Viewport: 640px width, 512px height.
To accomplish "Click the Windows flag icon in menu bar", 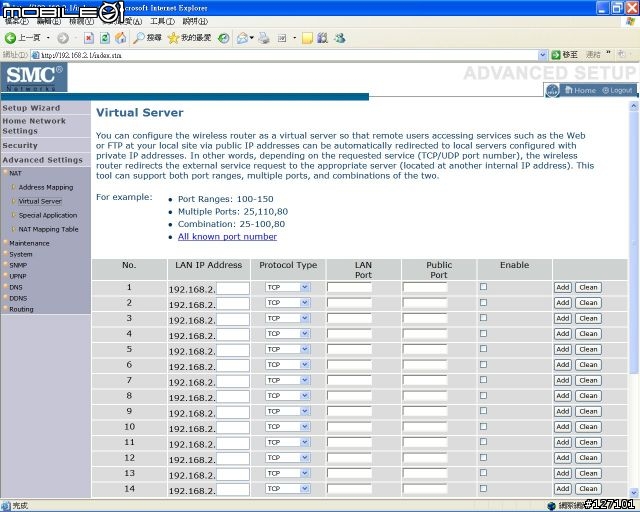I will [630, 21].
